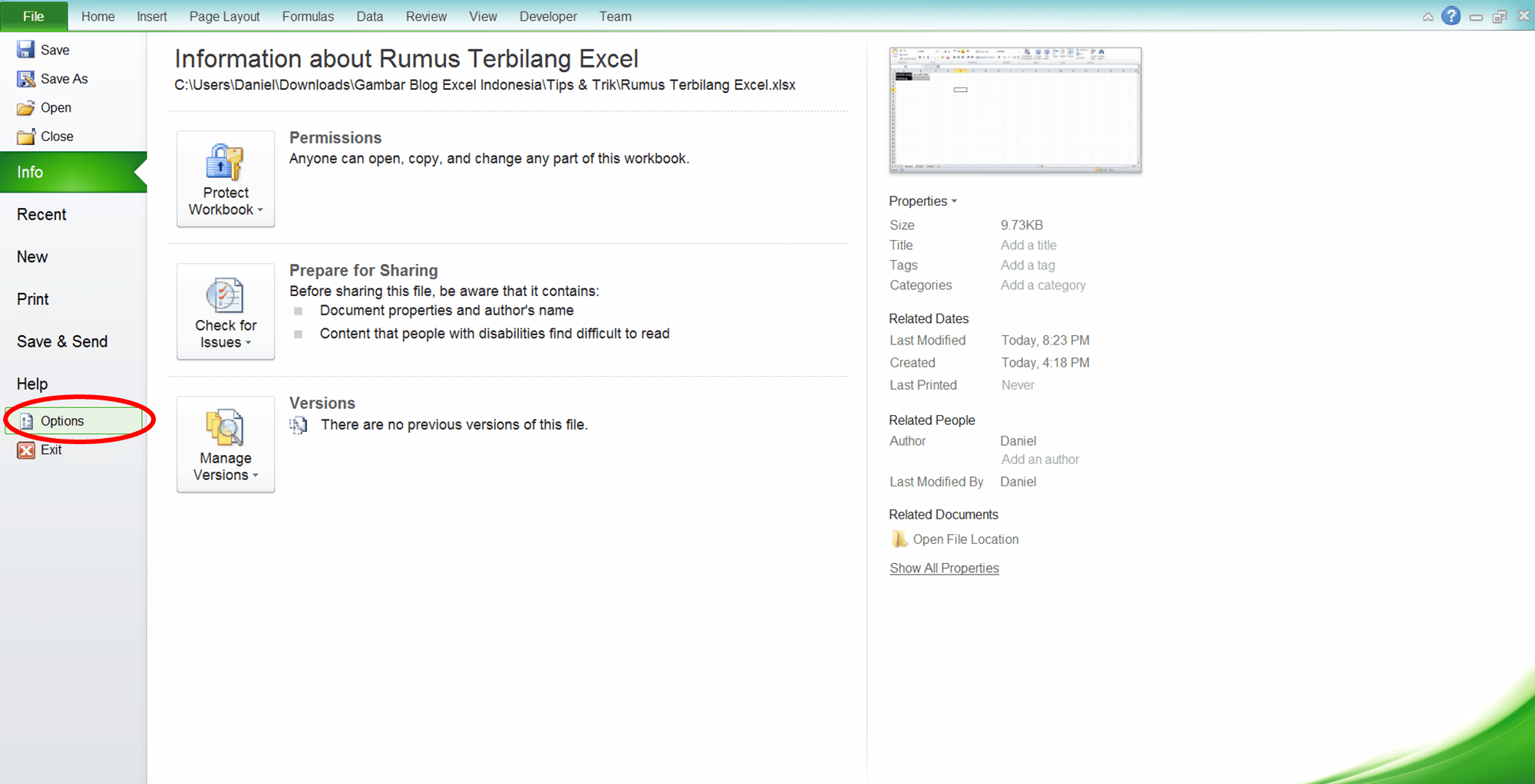The width and height of the screenshot is (1535, 784).
Task: Click the Close folder icon
Action: pos(26,137)
